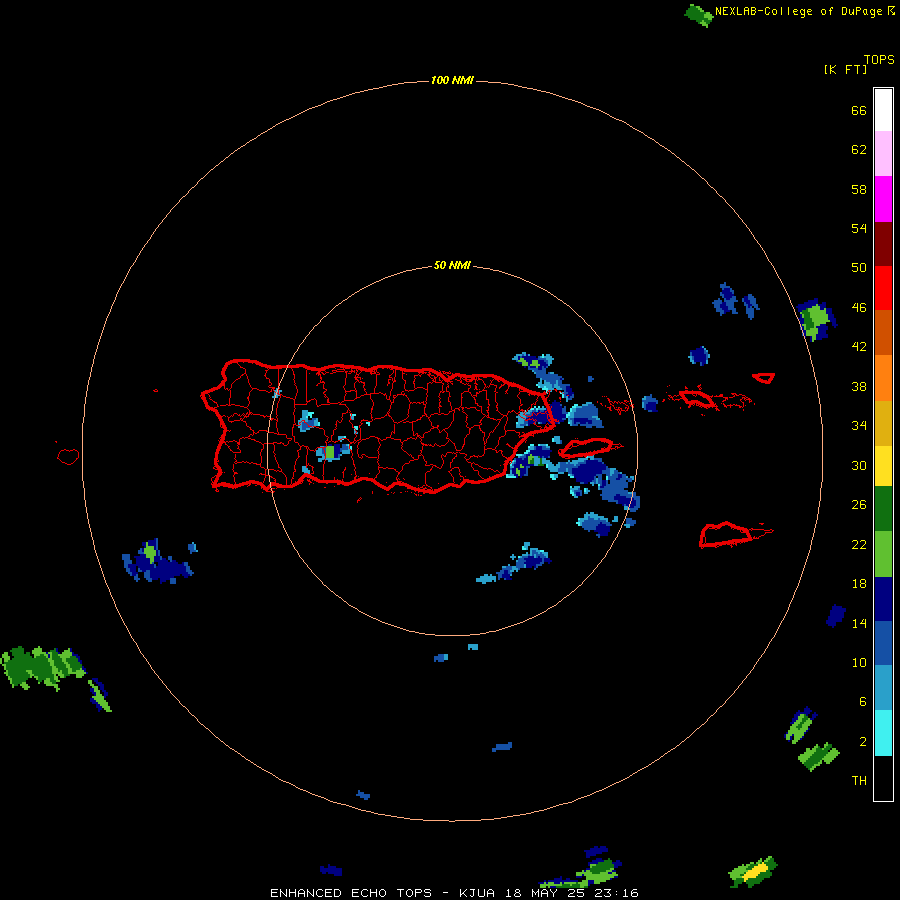Click the "66" legend value
This screenshot has height=900, width=900.
click(859, 110)
